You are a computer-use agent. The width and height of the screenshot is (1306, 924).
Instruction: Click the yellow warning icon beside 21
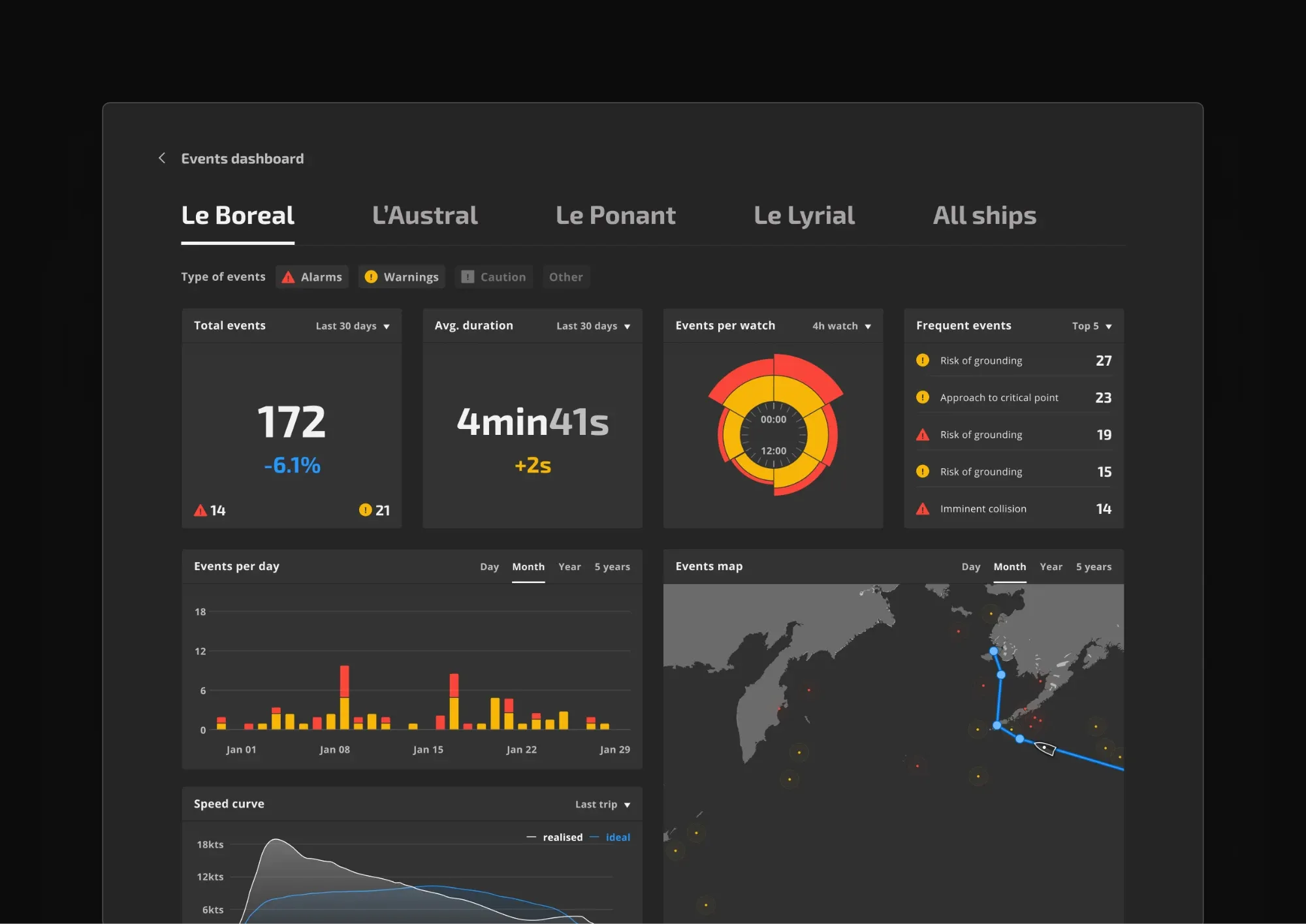pos(365,510)
